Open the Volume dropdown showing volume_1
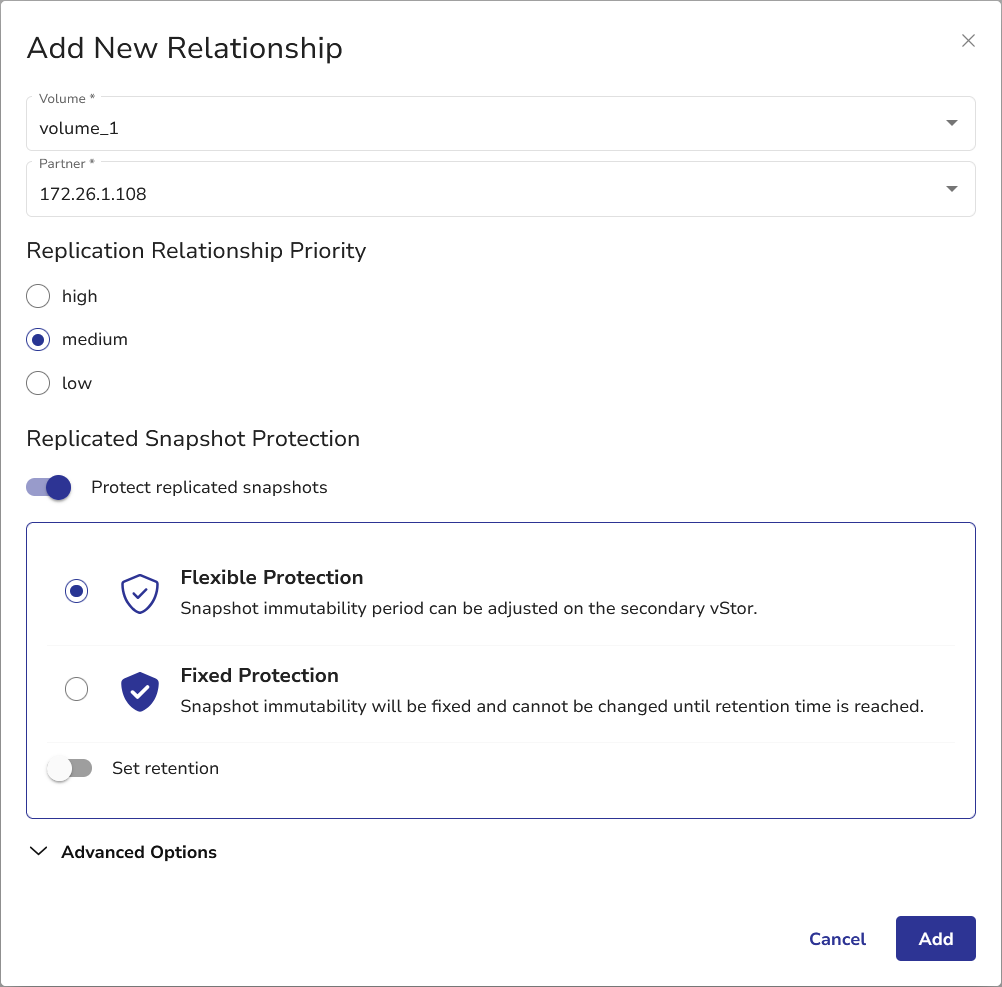 (x=480, y=127)
